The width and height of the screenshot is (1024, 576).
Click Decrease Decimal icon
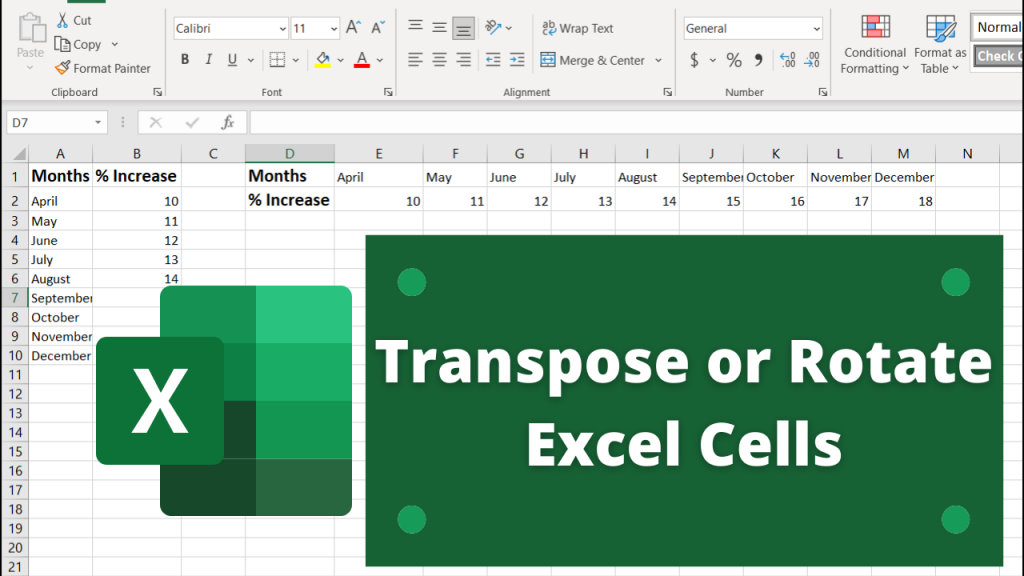click(x=812, y=60)
